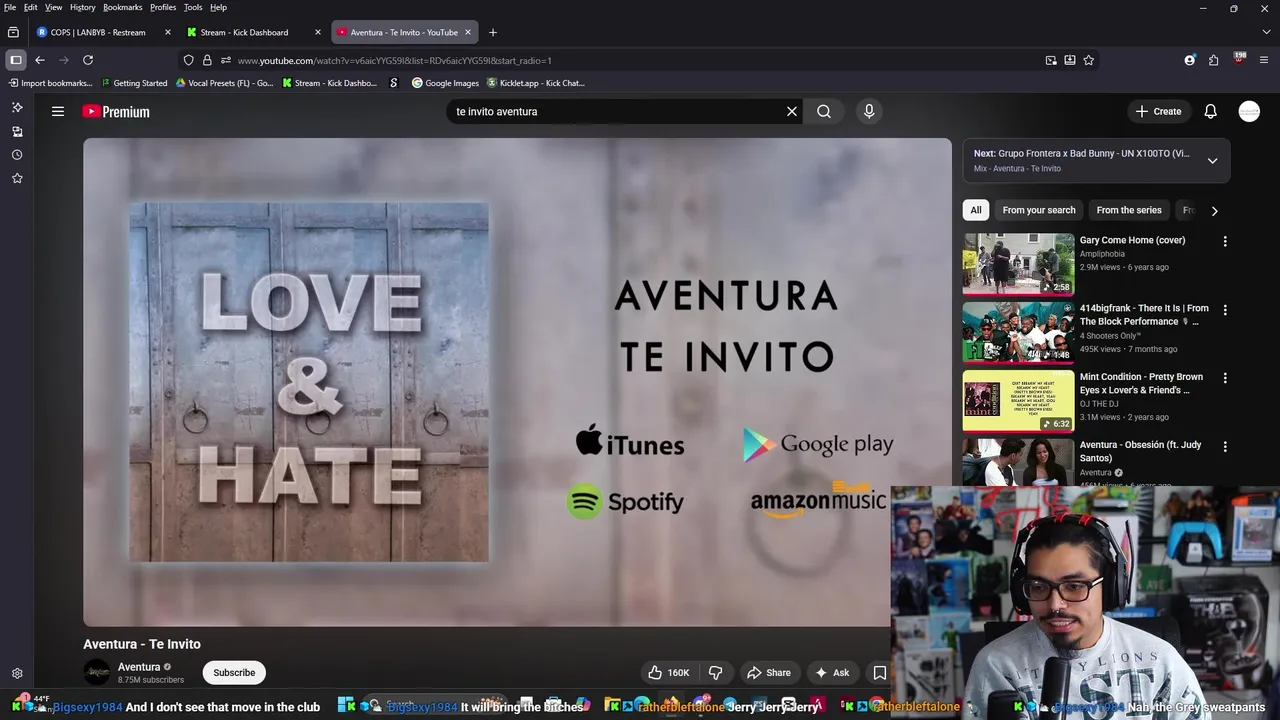Open options menu for Aventura Obsesión video

point(1225,446)
